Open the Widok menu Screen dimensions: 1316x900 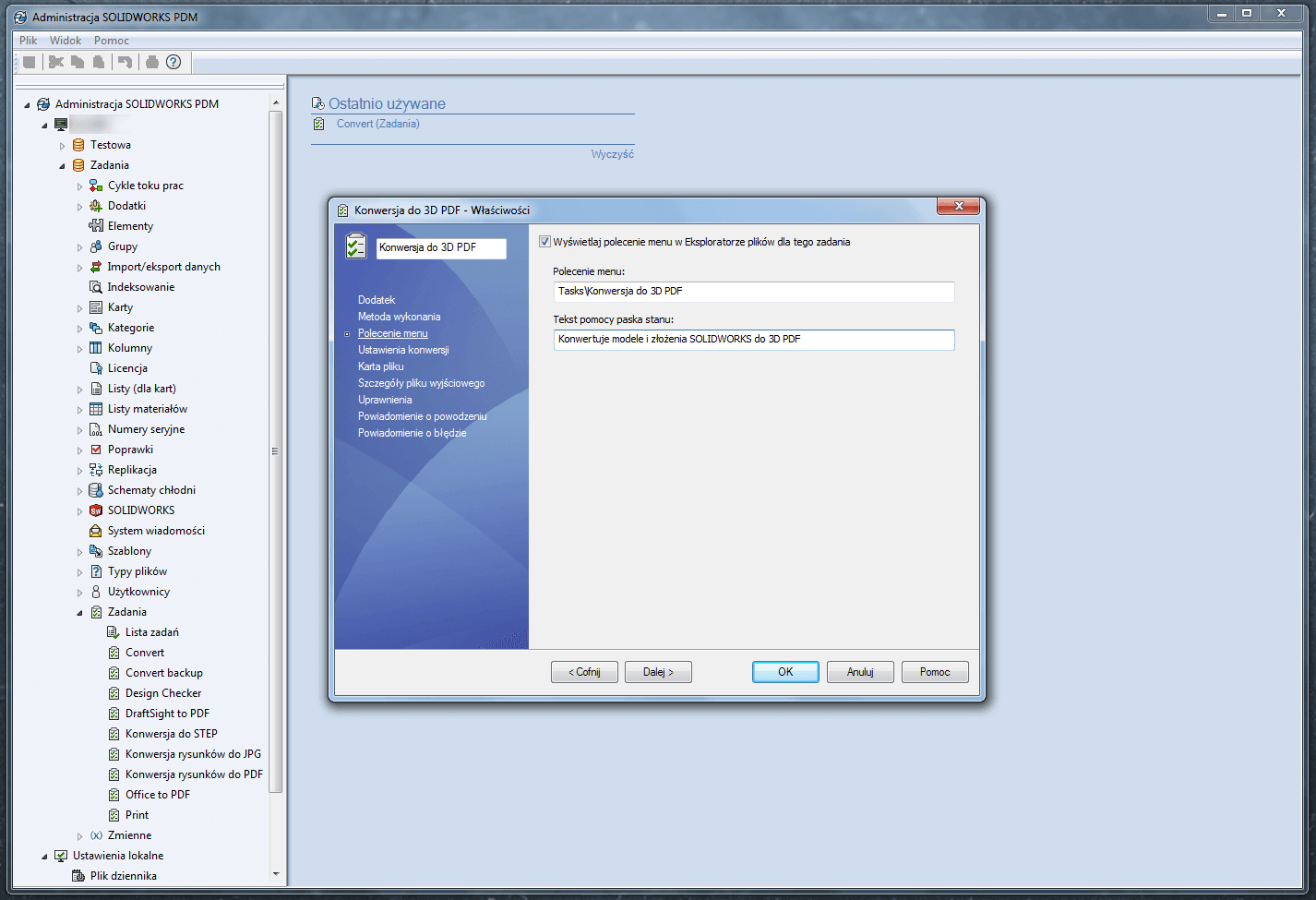point(65,40)
